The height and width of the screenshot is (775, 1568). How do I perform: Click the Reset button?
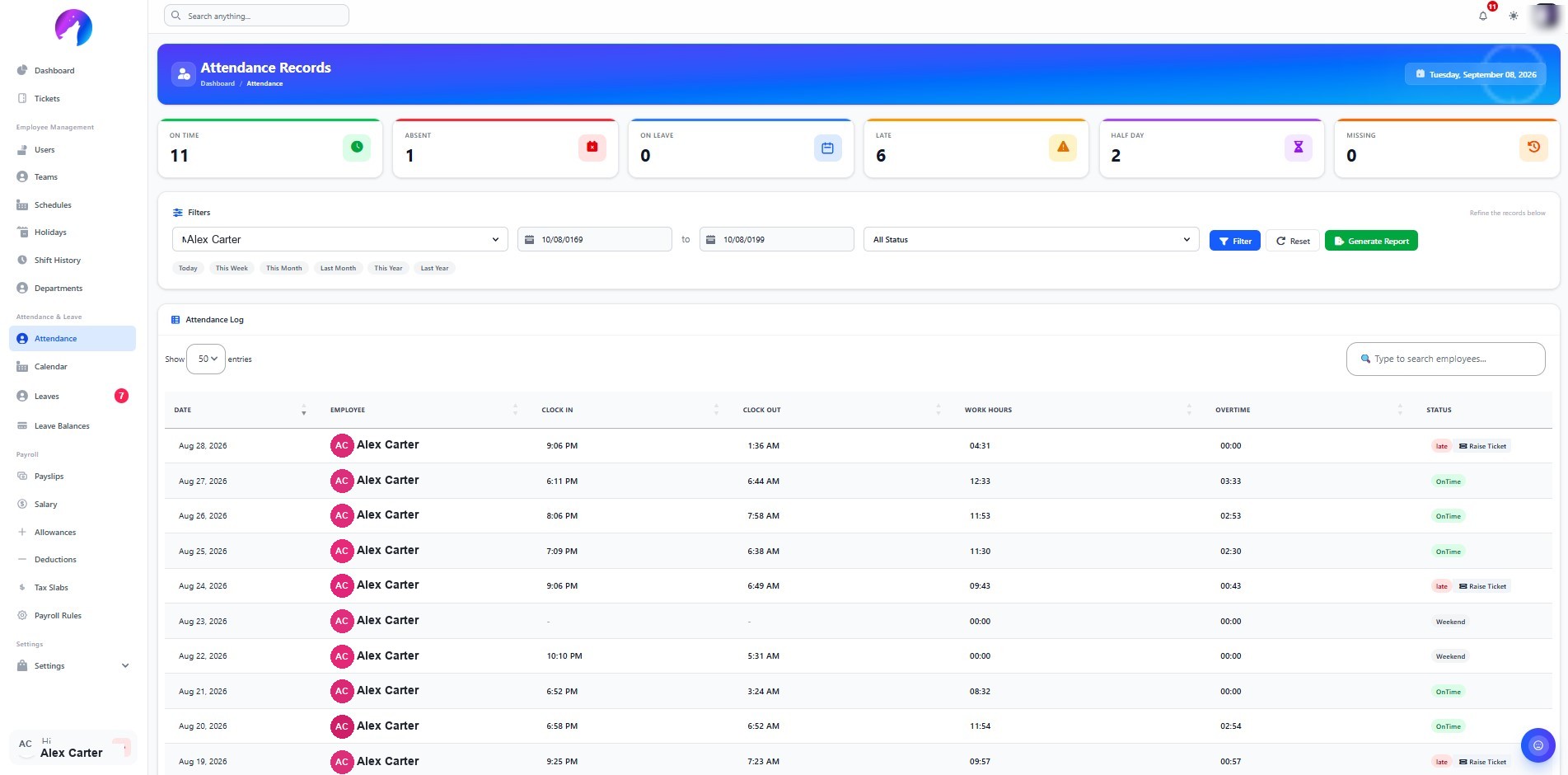pos(1293,241)
